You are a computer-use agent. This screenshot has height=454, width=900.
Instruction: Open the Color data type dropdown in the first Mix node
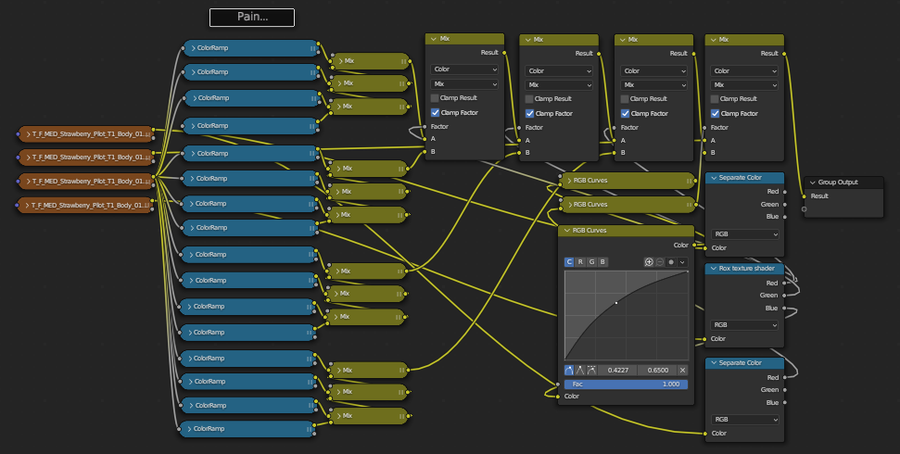464,71
